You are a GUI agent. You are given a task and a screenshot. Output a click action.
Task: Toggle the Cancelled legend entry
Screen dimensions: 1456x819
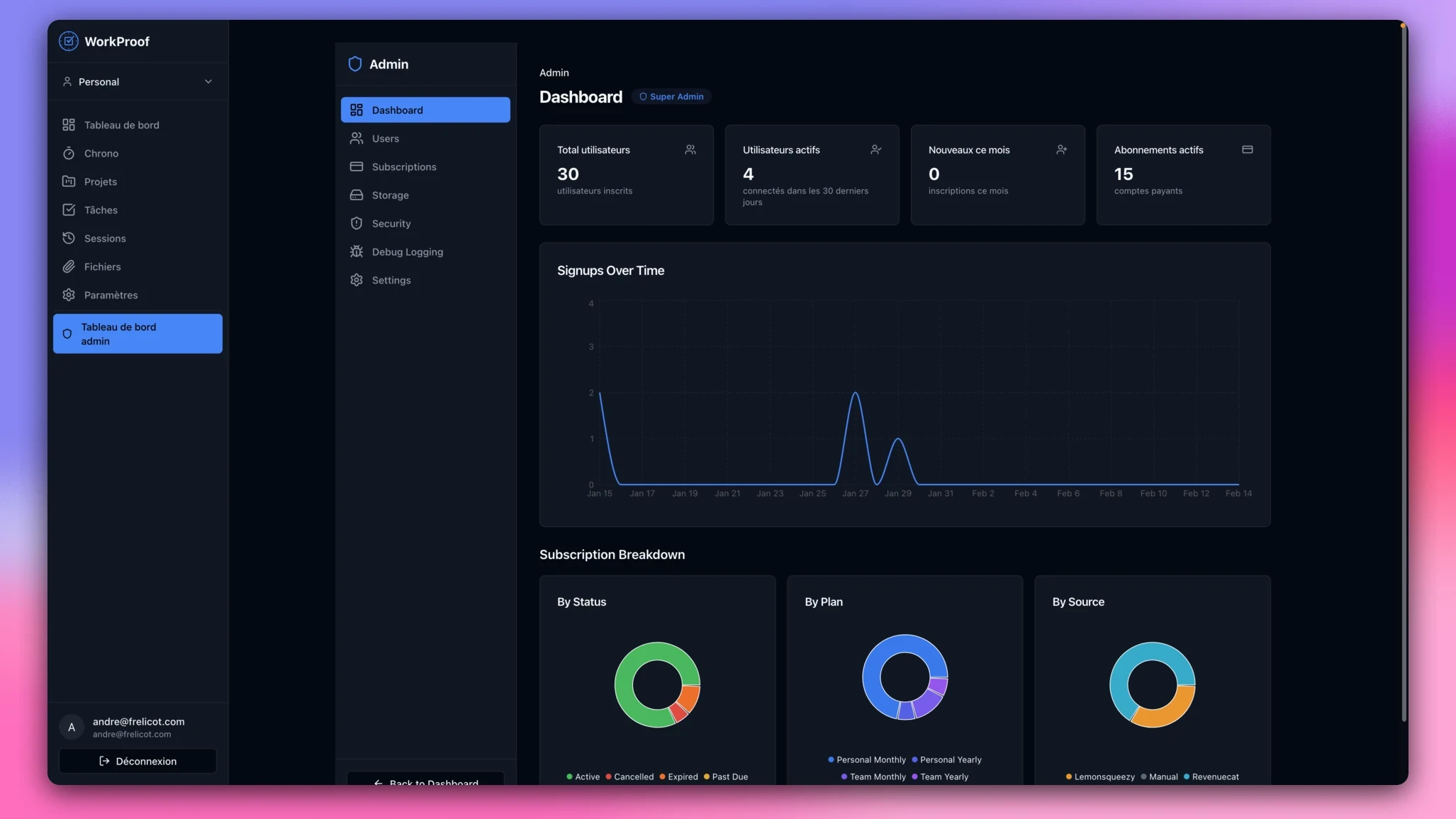point(629,776)
